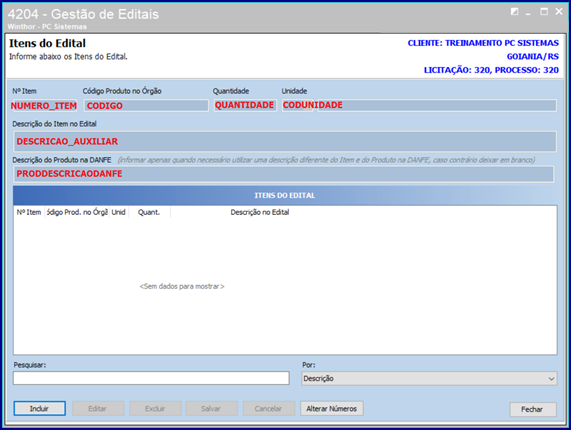Click the Itens do Edital heading
Image resolution: width=571 pixels, height=430 pixels.
click(47, 43)
